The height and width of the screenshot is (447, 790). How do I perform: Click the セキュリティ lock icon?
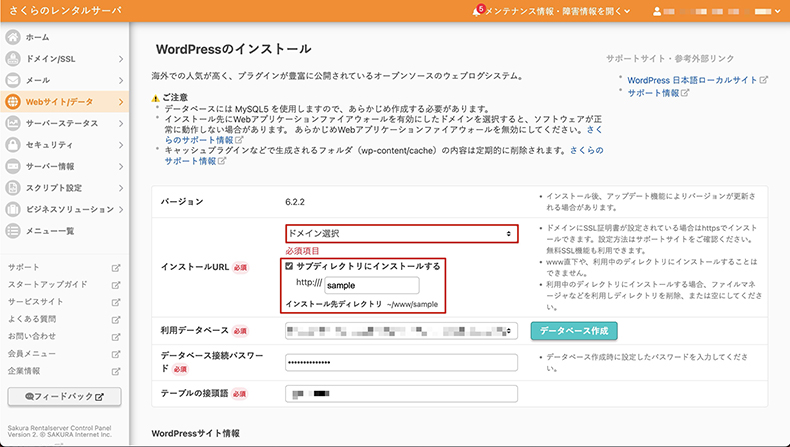(13, 145)
